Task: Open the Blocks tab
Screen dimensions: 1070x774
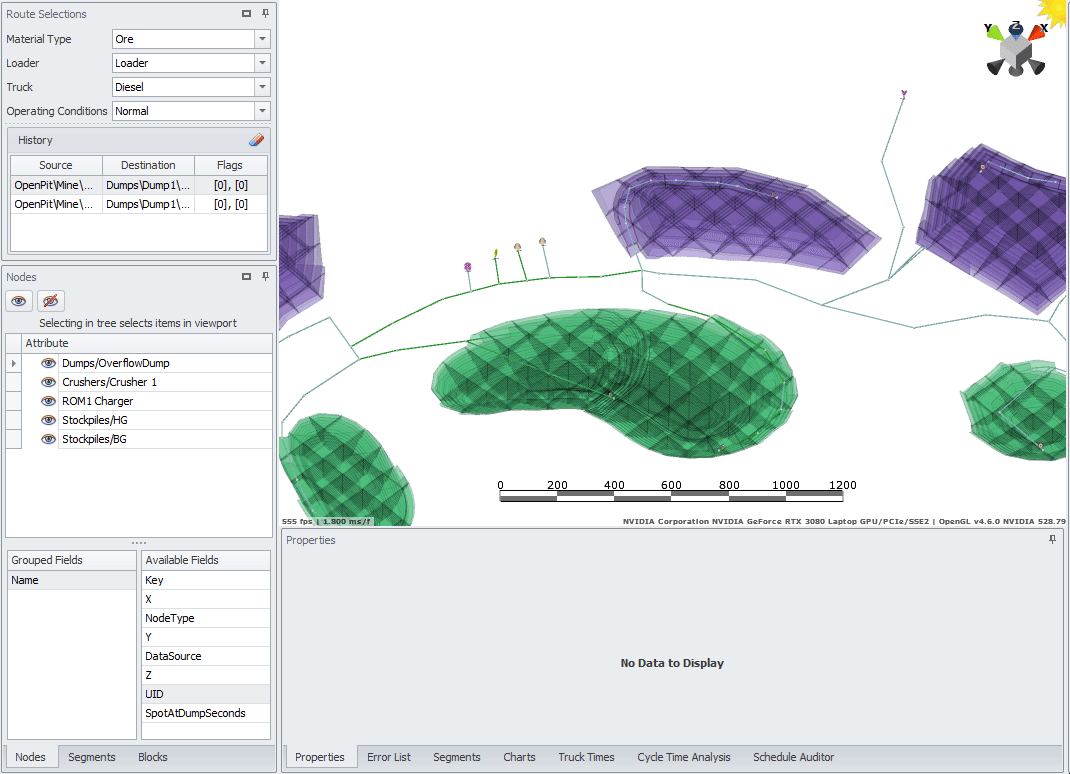Action: pos(153,757)
